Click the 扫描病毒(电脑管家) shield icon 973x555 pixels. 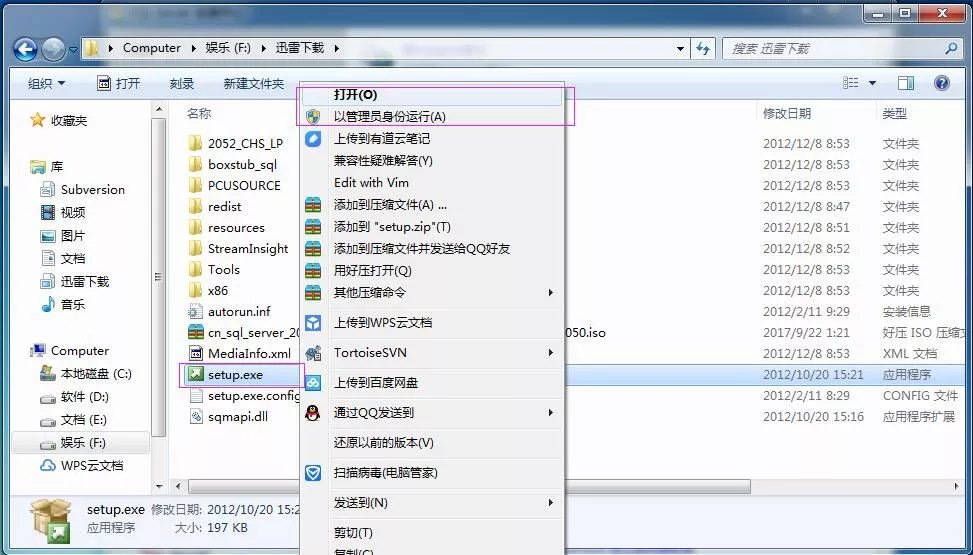tap(313, 473)
